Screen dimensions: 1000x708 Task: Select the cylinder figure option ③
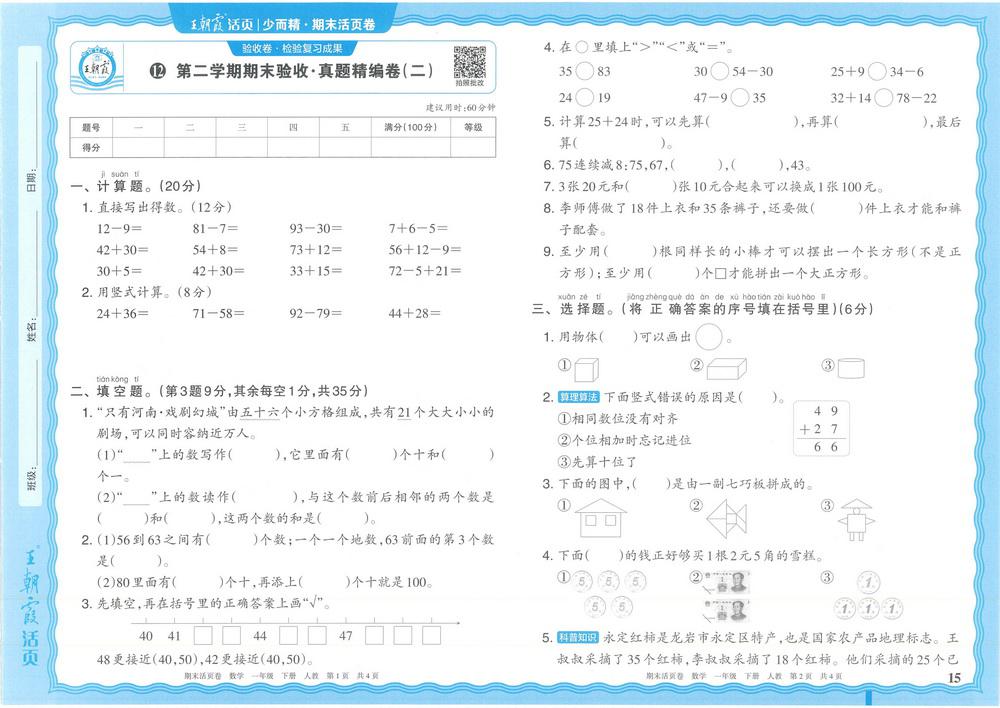(x=851, y=368)
